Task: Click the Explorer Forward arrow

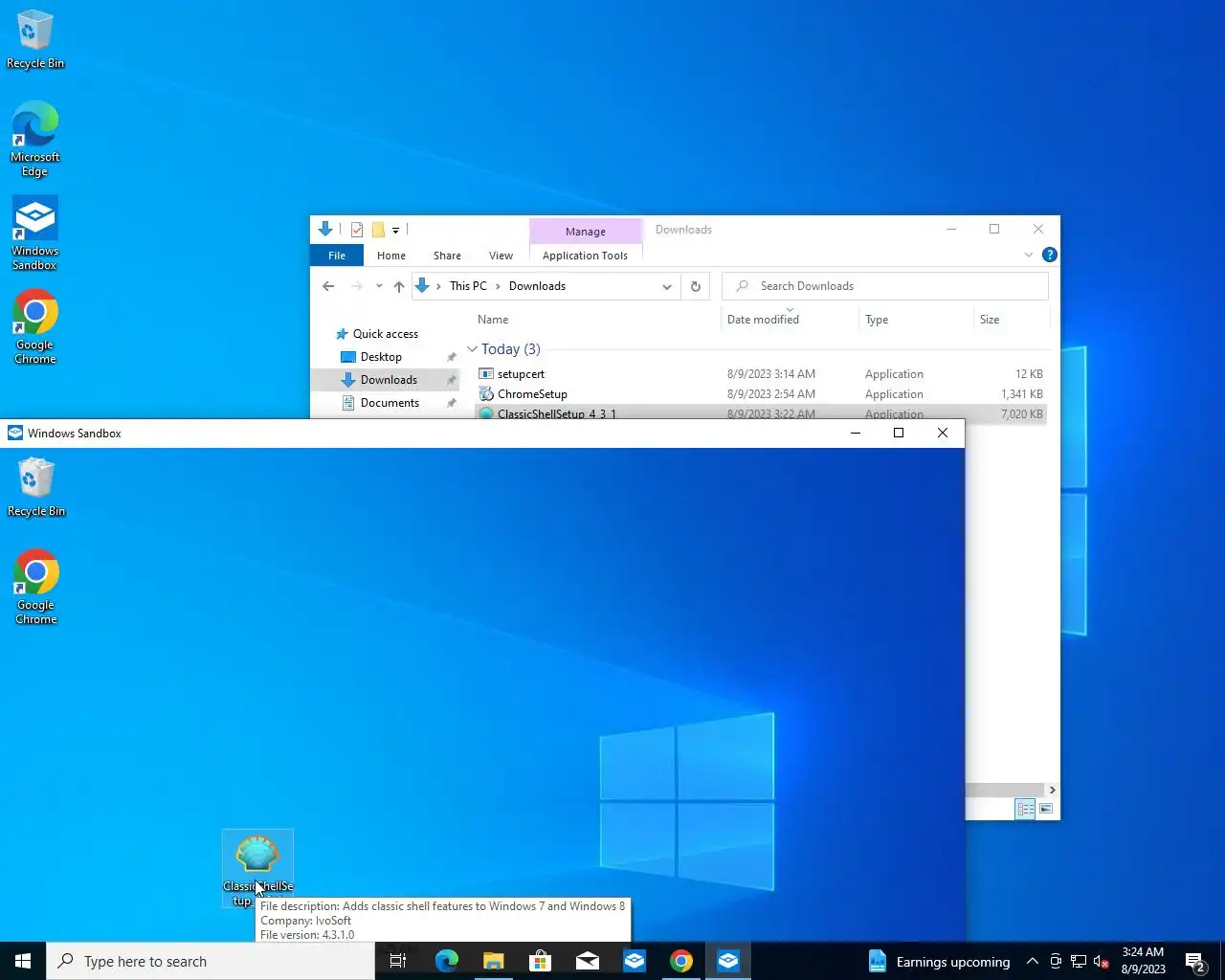Action: tap(357, 286)
